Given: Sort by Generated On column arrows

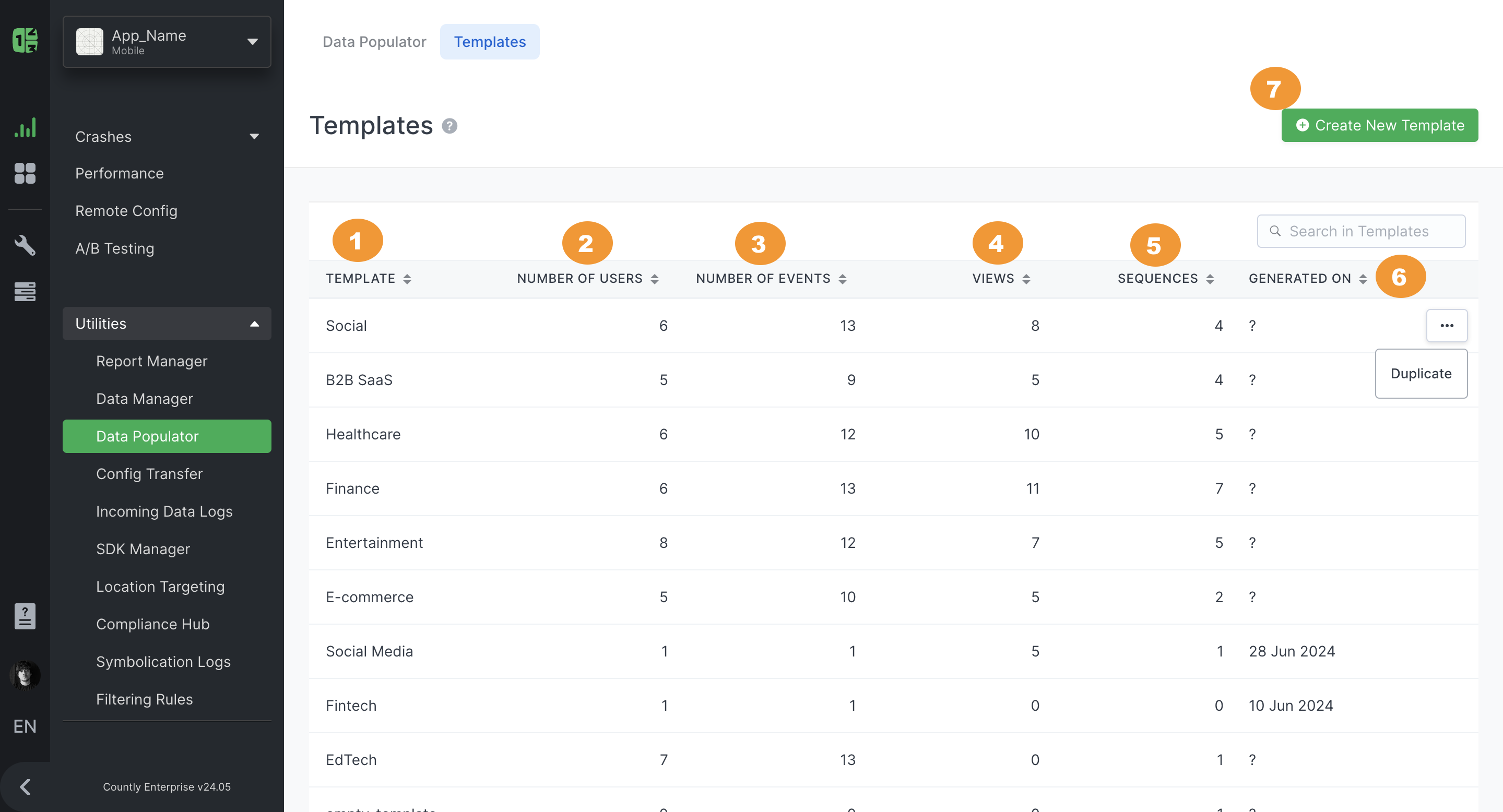Looking at the screenshot, I should click(1363, 279).
